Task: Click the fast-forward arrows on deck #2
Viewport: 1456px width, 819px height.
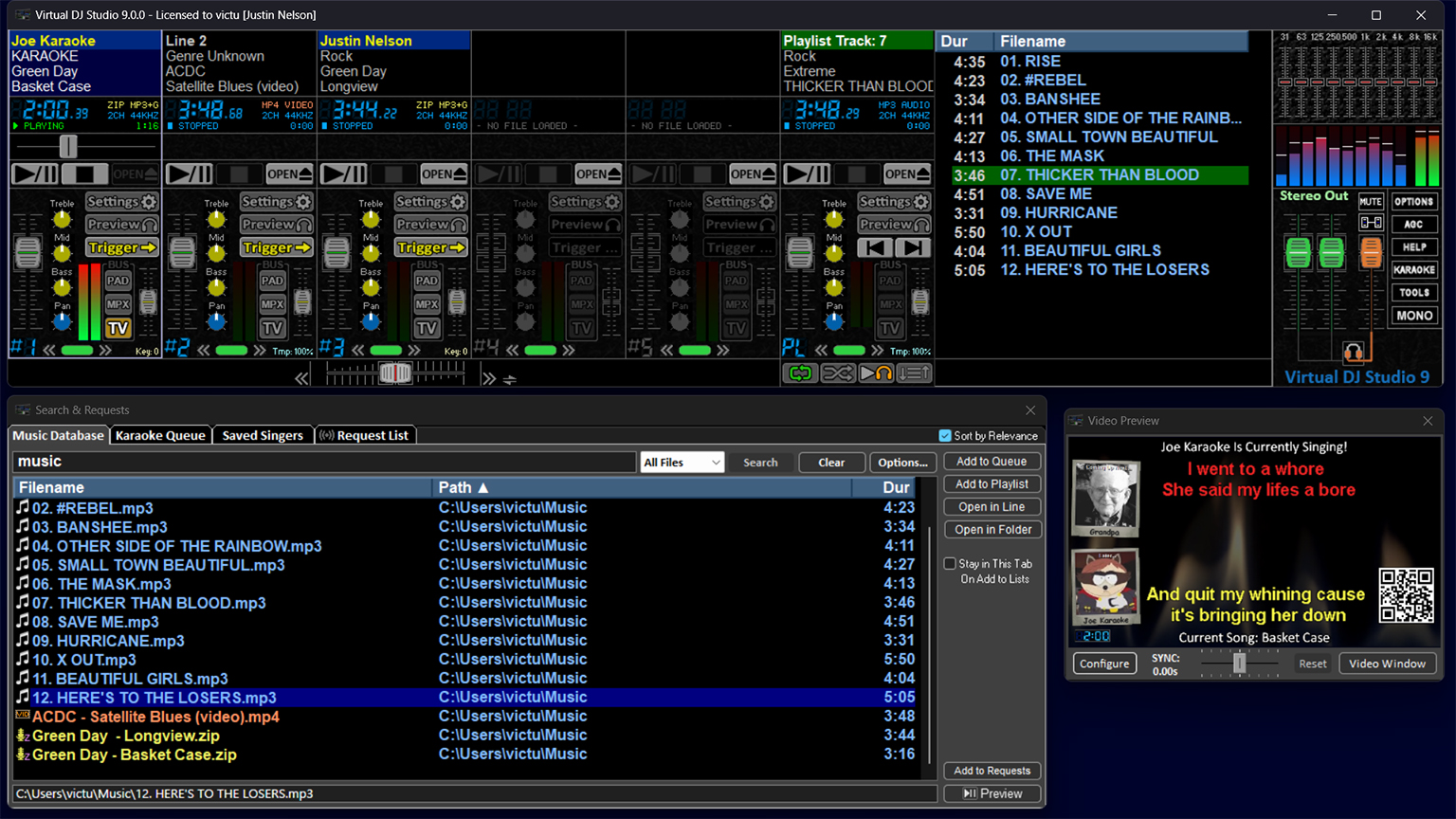Action: point(259,351)
